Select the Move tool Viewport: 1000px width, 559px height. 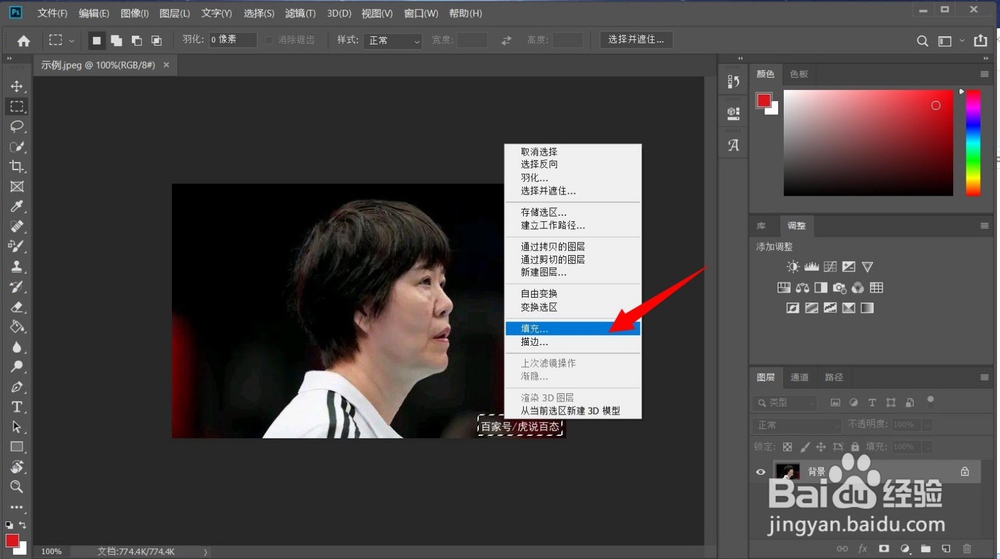point(17,86)
